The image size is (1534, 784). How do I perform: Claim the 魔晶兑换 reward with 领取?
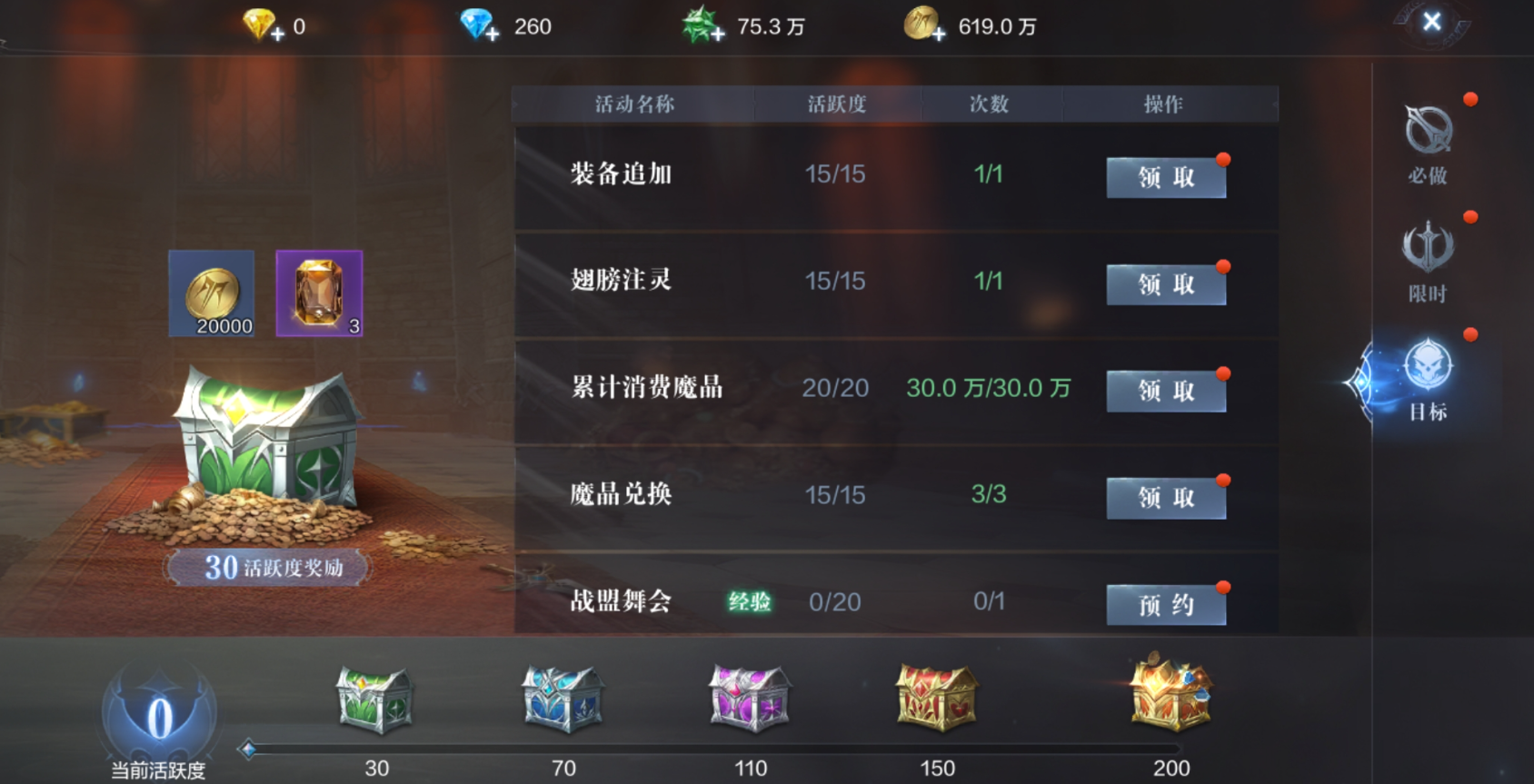point(1166,498)
